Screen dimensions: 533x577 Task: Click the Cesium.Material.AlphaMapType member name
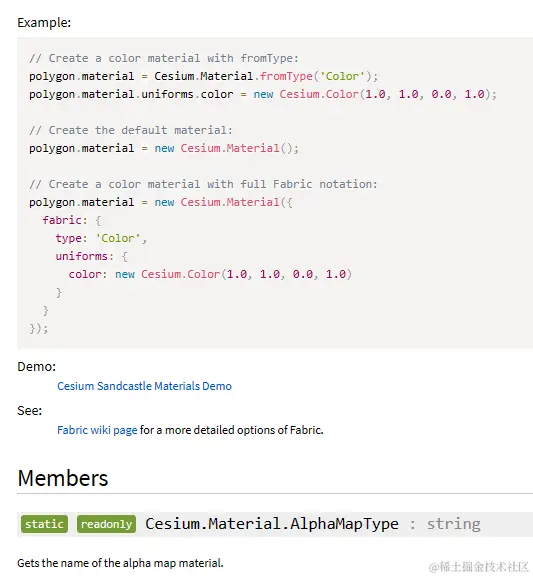tap(272, 524)
